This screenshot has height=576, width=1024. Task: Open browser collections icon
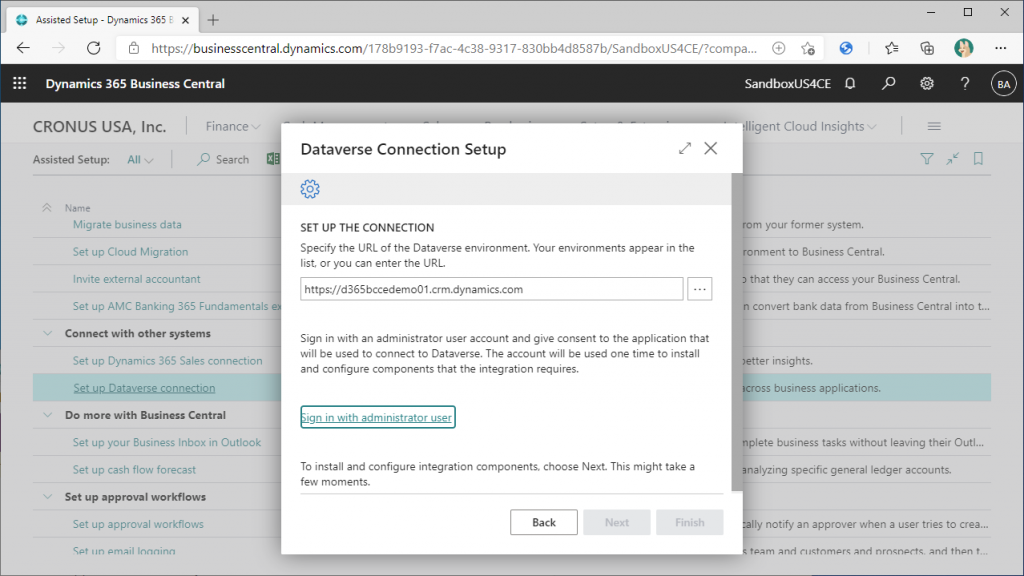[927, 48]
